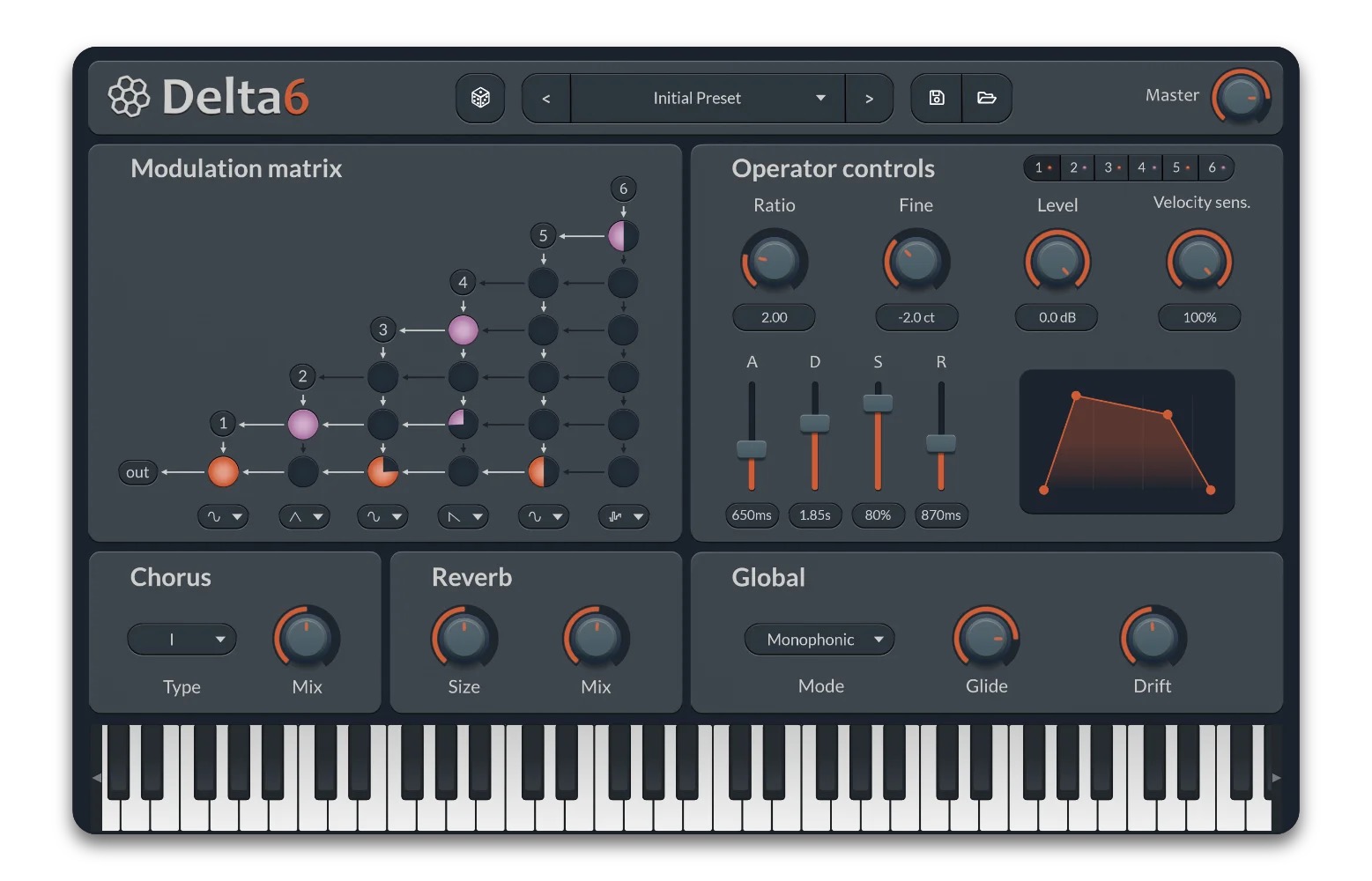Expand Monophonic mode dropdown
Viewport: 1372px width, 881px height.
pyautogui.click(x=819, y=640)
